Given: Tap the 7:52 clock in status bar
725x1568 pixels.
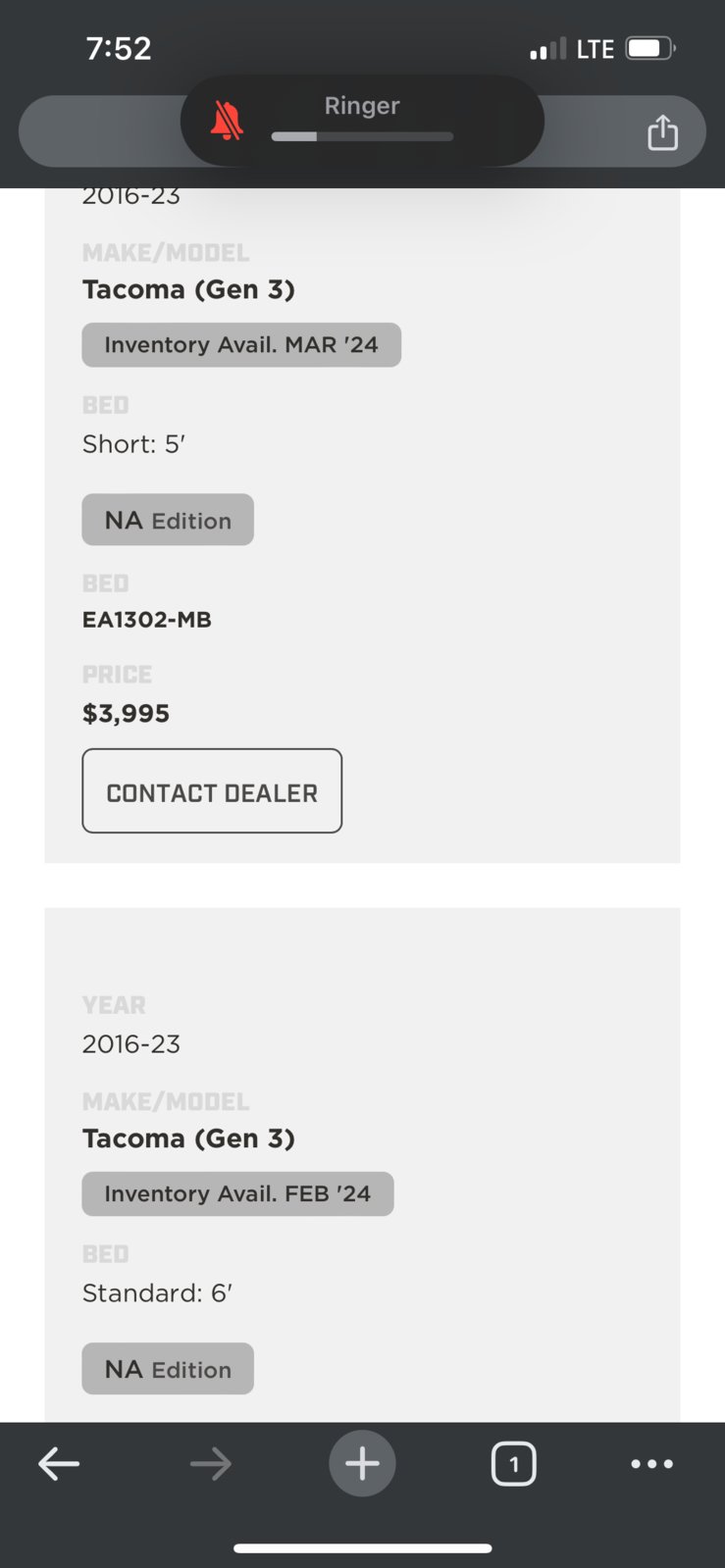Looking at the screenshot, I should tap(119, 48).
